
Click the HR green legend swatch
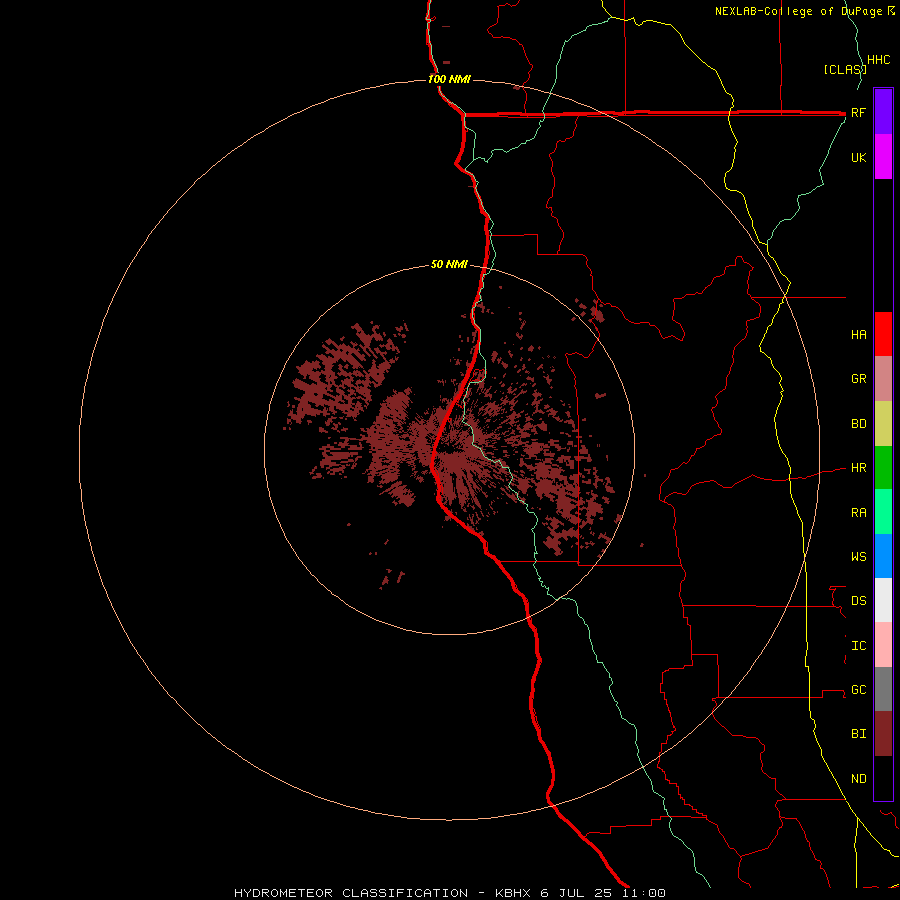(883, 468)
